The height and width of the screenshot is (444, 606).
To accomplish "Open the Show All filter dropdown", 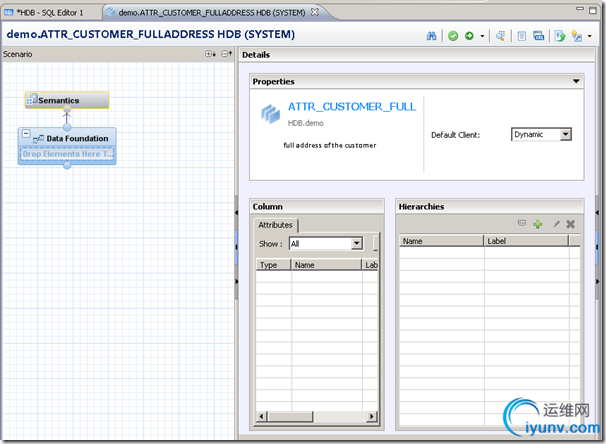I will (357, 243).
